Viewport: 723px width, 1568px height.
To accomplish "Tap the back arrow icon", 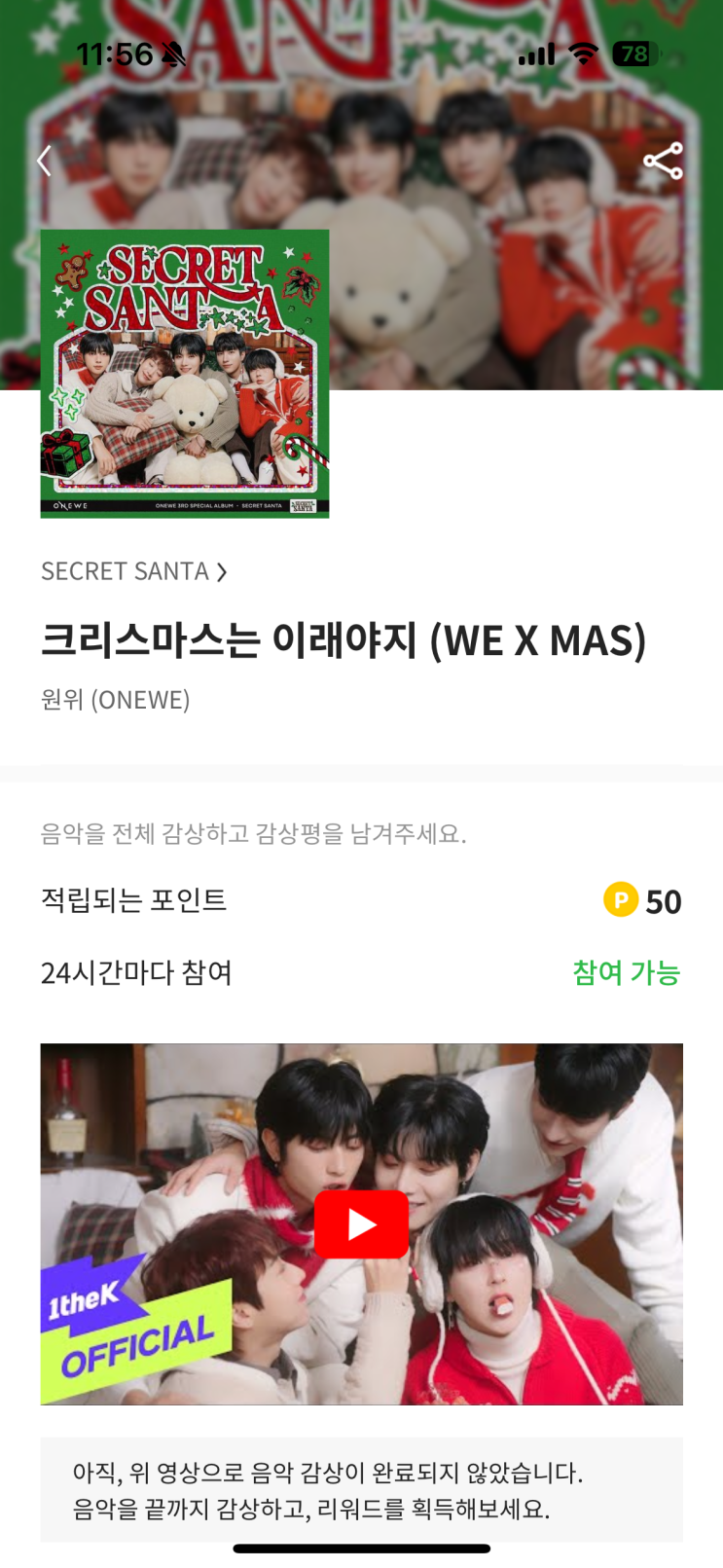I will 44,161.
